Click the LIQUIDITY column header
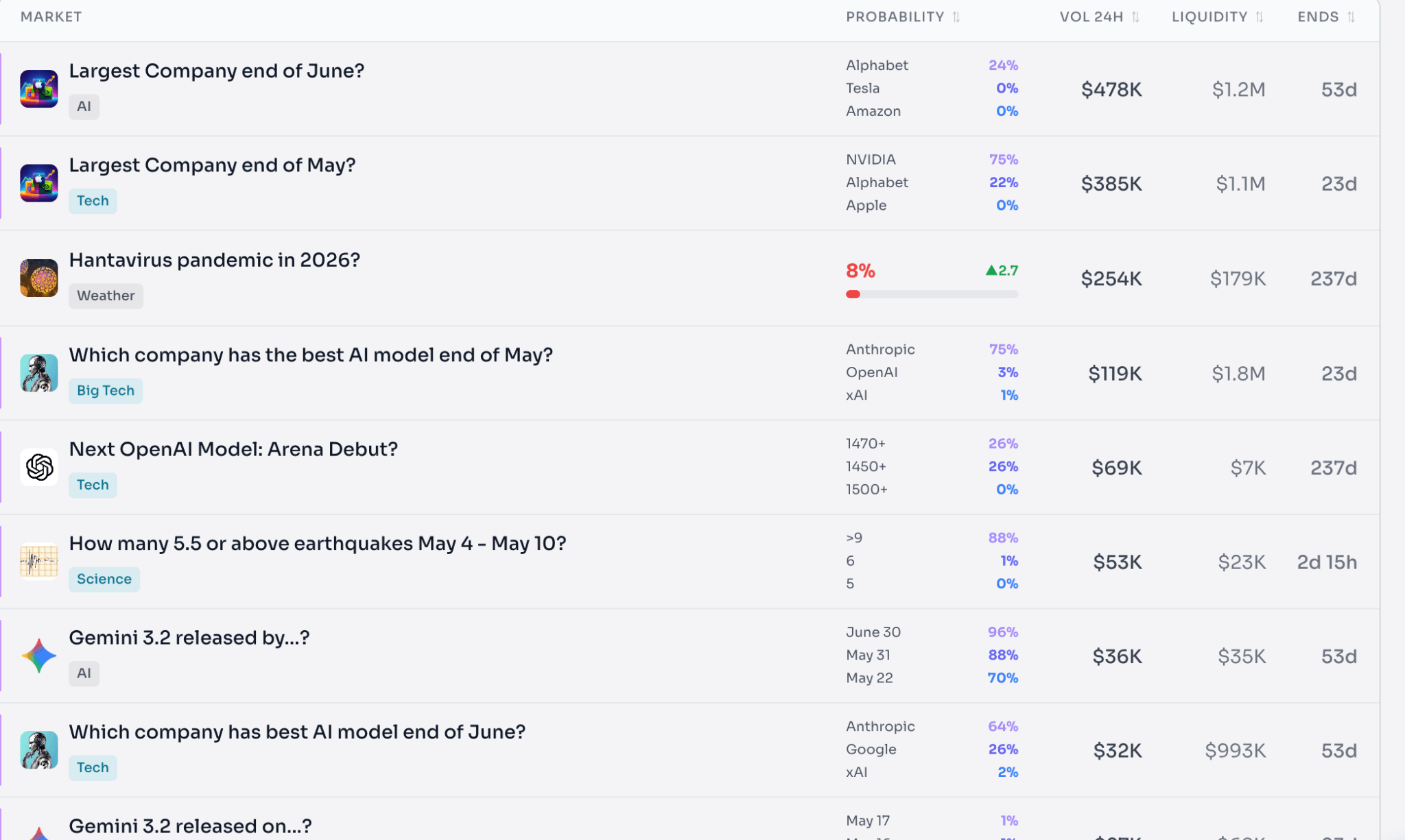The image size is (1405, 840). click(x=1209, y=17)
